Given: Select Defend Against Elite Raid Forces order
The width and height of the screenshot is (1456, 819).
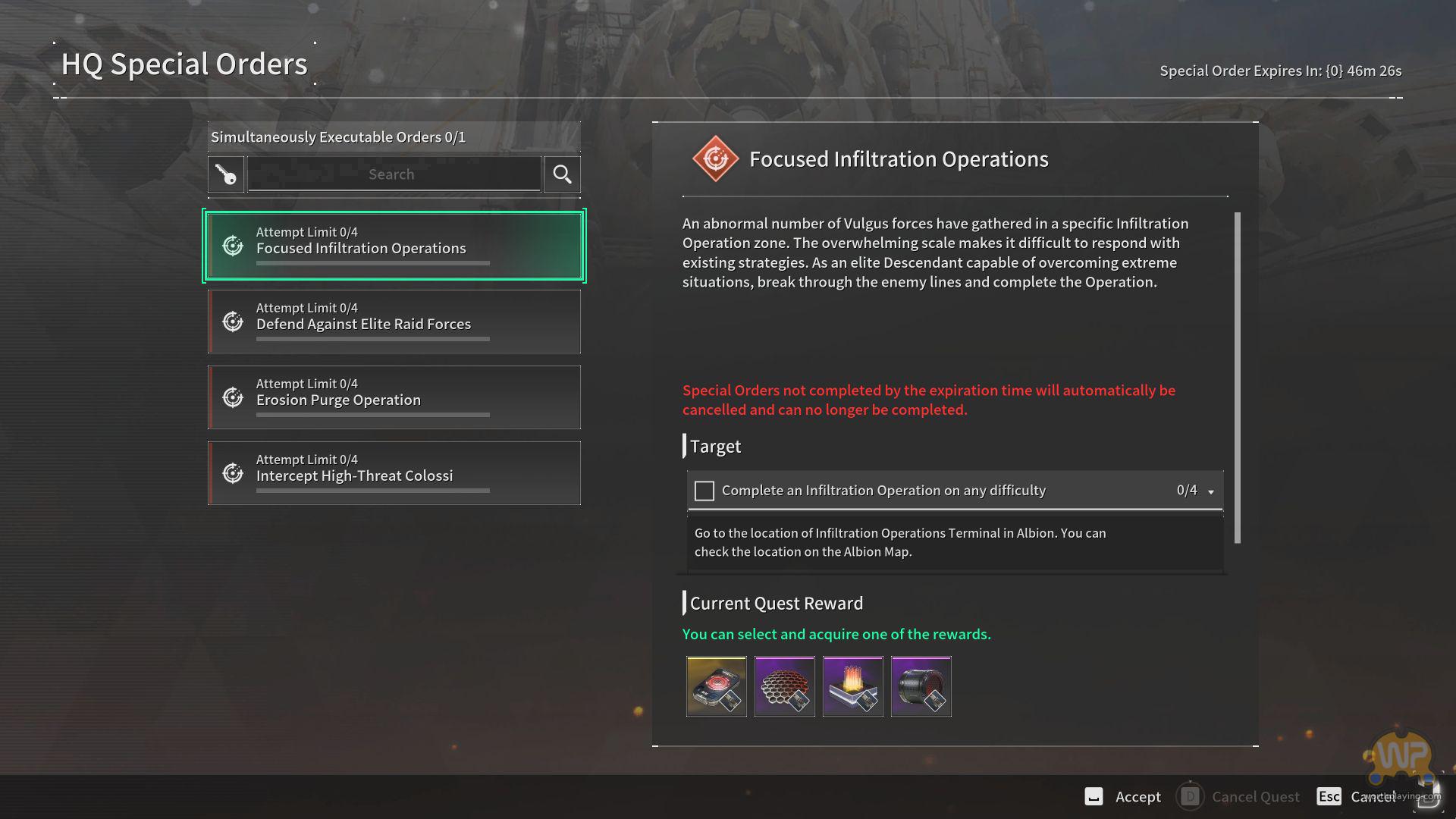Looking at the screenshot, I should point(394,322).
